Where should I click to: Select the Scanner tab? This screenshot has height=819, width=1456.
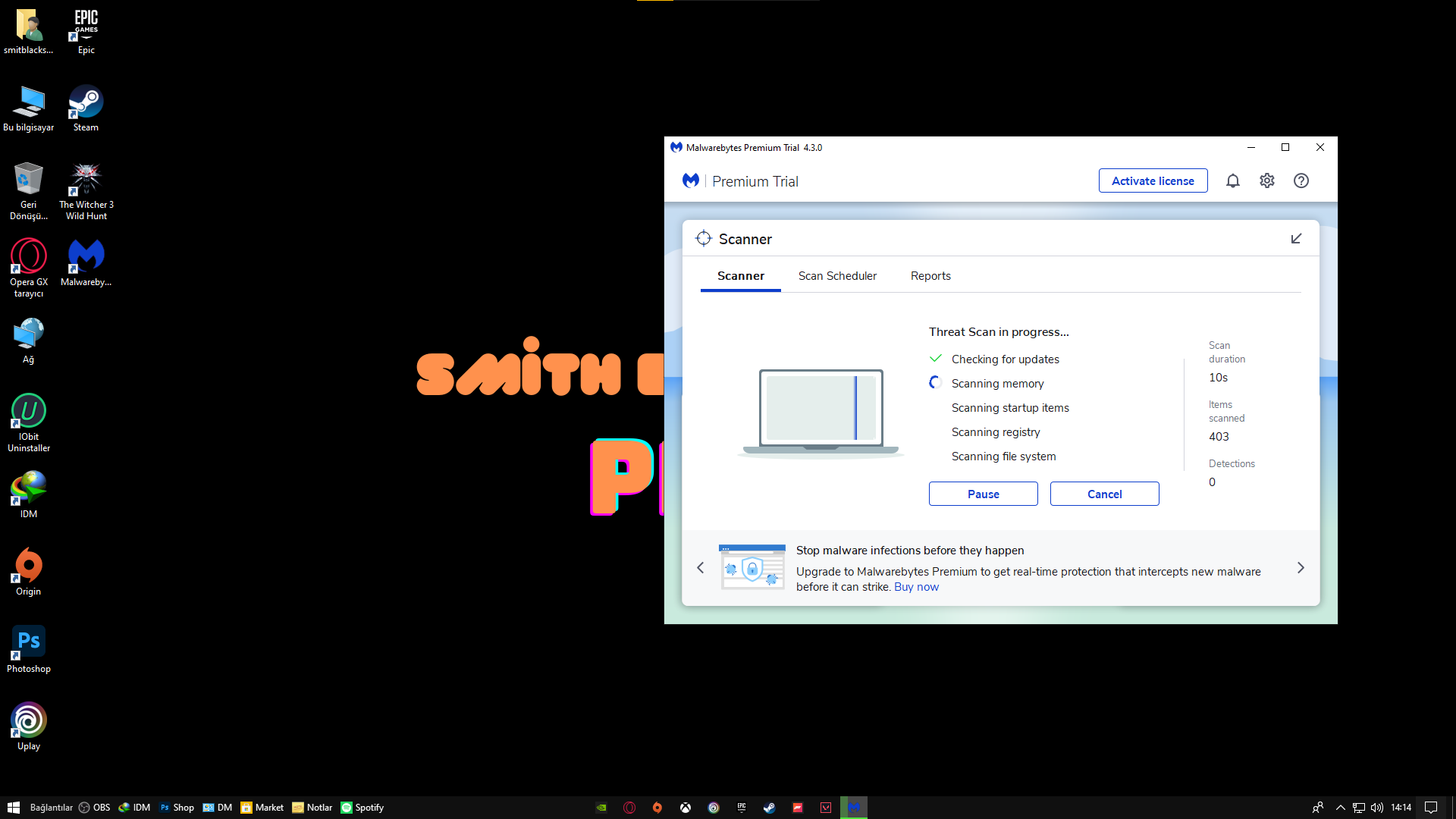pyautogui.click(x=741, y=276)
